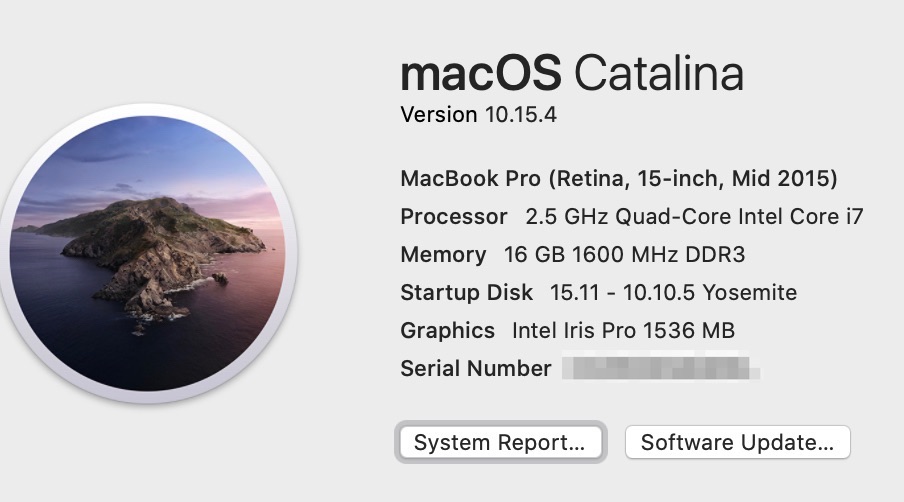Click the Memory label
Image resolution: width=904 pixels, height=502 pixels.
443,255
